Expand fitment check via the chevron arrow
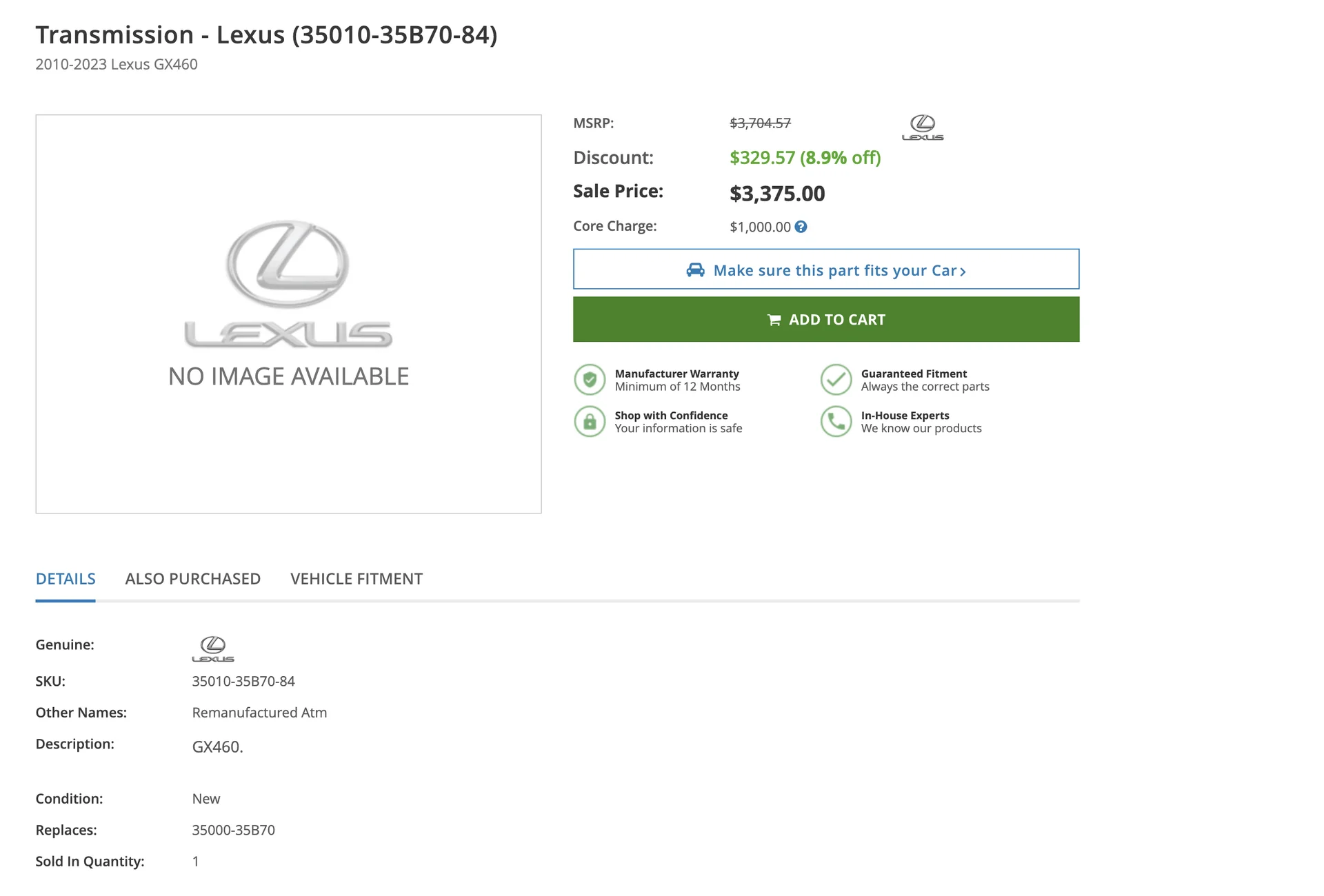1324x896 pixels. point(963,272)
